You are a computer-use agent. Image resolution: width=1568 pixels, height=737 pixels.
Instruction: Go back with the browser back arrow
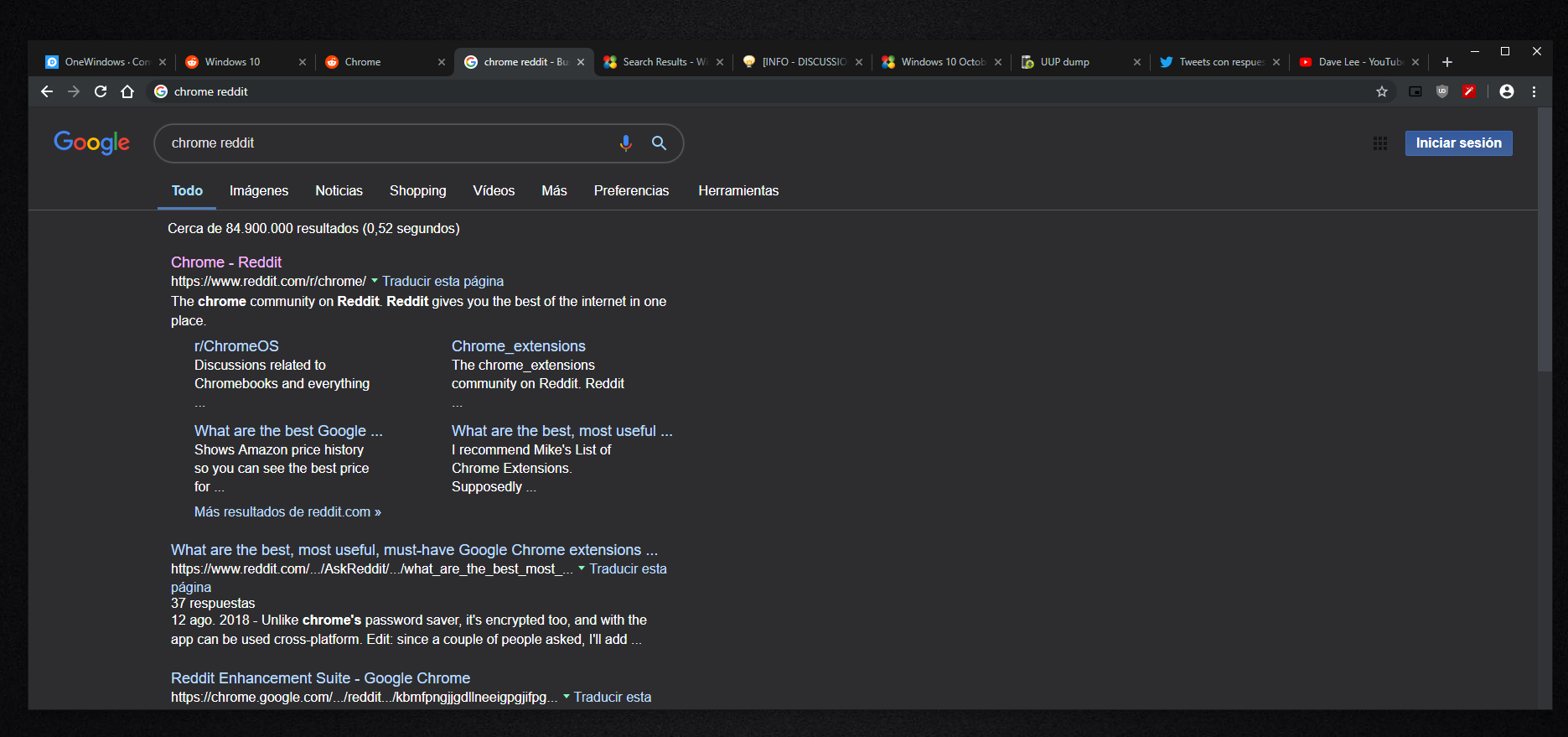47,91
